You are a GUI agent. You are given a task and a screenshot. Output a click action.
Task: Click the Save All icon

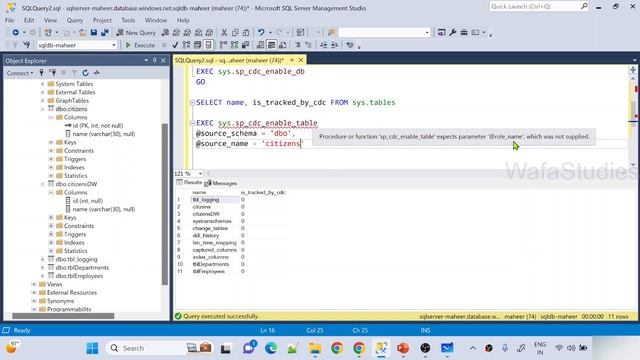pos(105,32)
